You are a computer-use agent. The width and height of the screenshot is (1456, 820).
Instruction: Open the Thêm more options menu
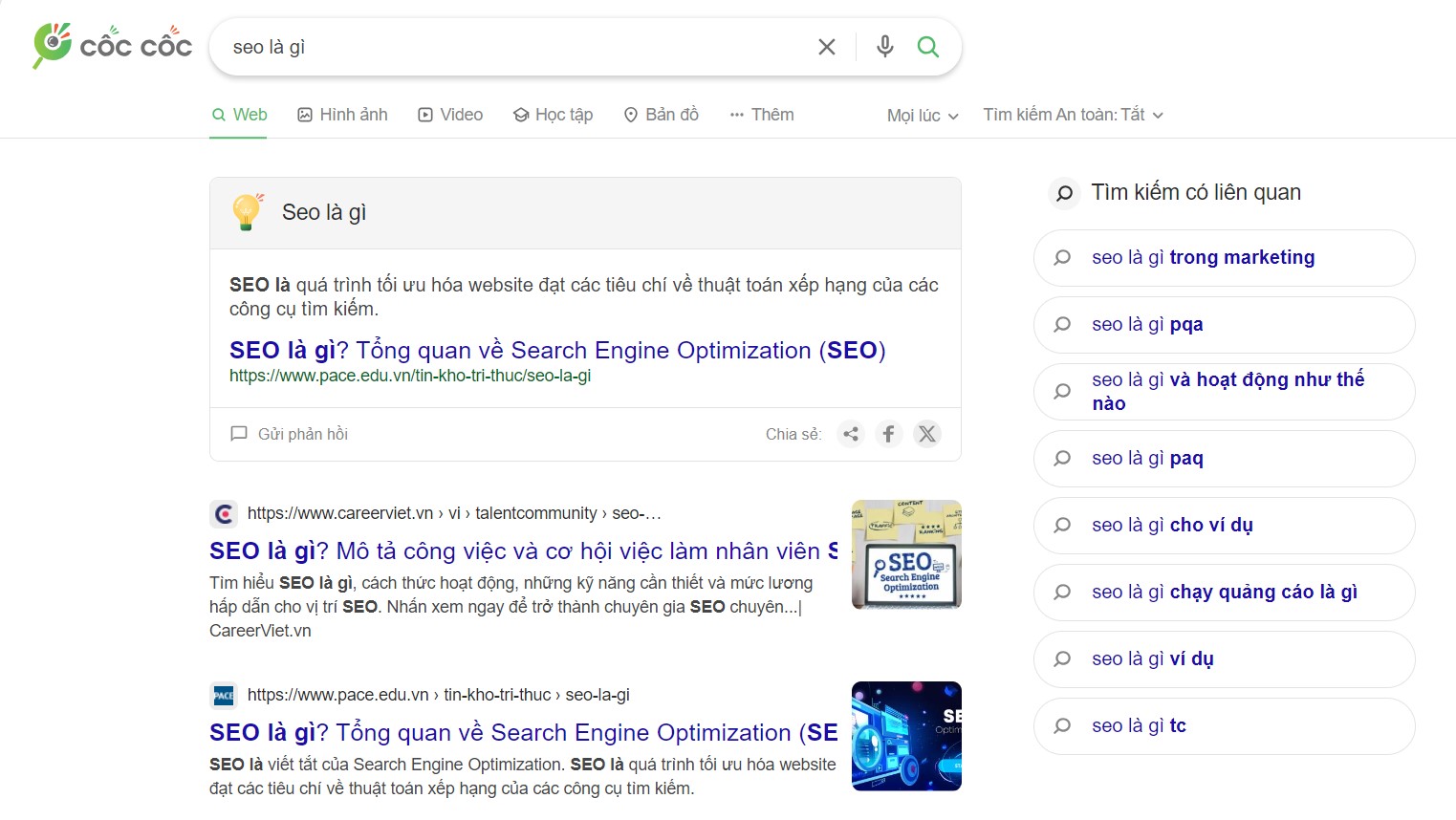[762, 115]
